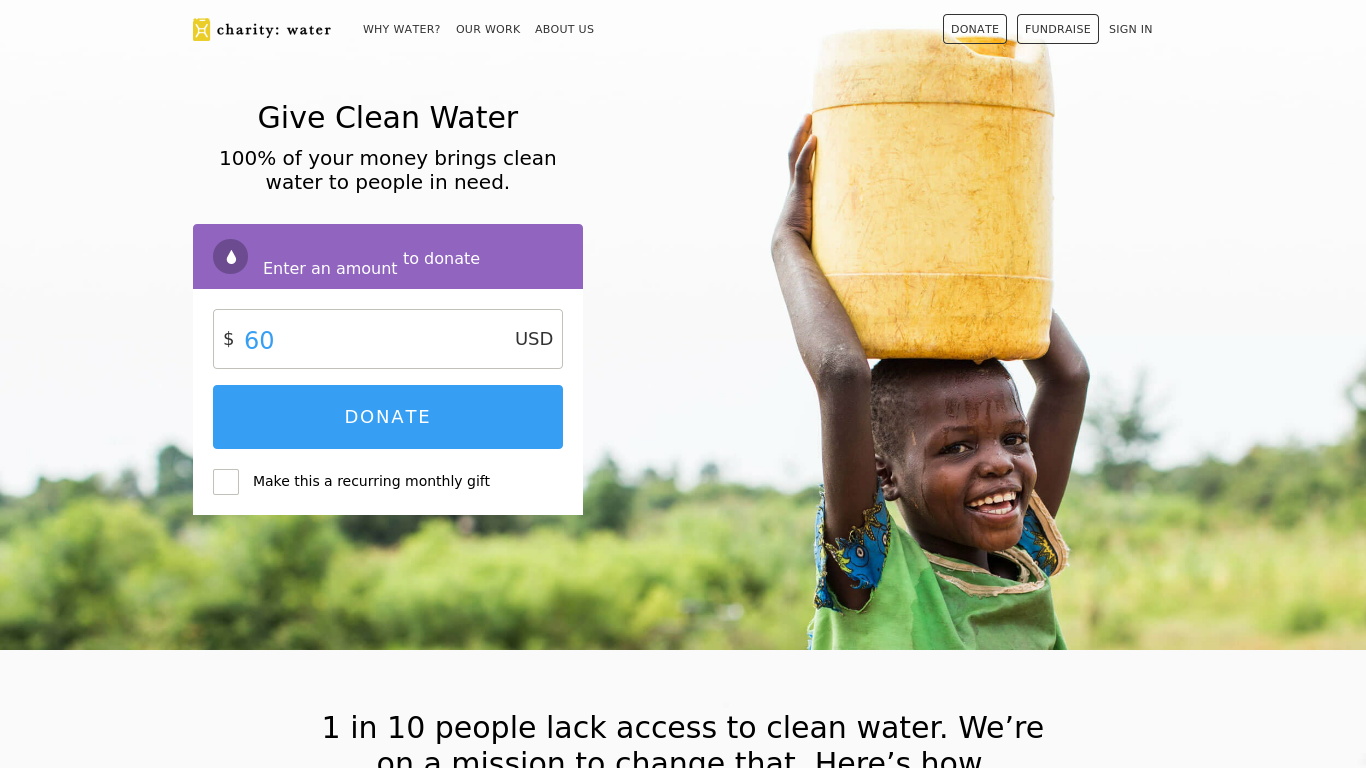
Task: Click the dollar sign in amount field
Action: point(228,339)
